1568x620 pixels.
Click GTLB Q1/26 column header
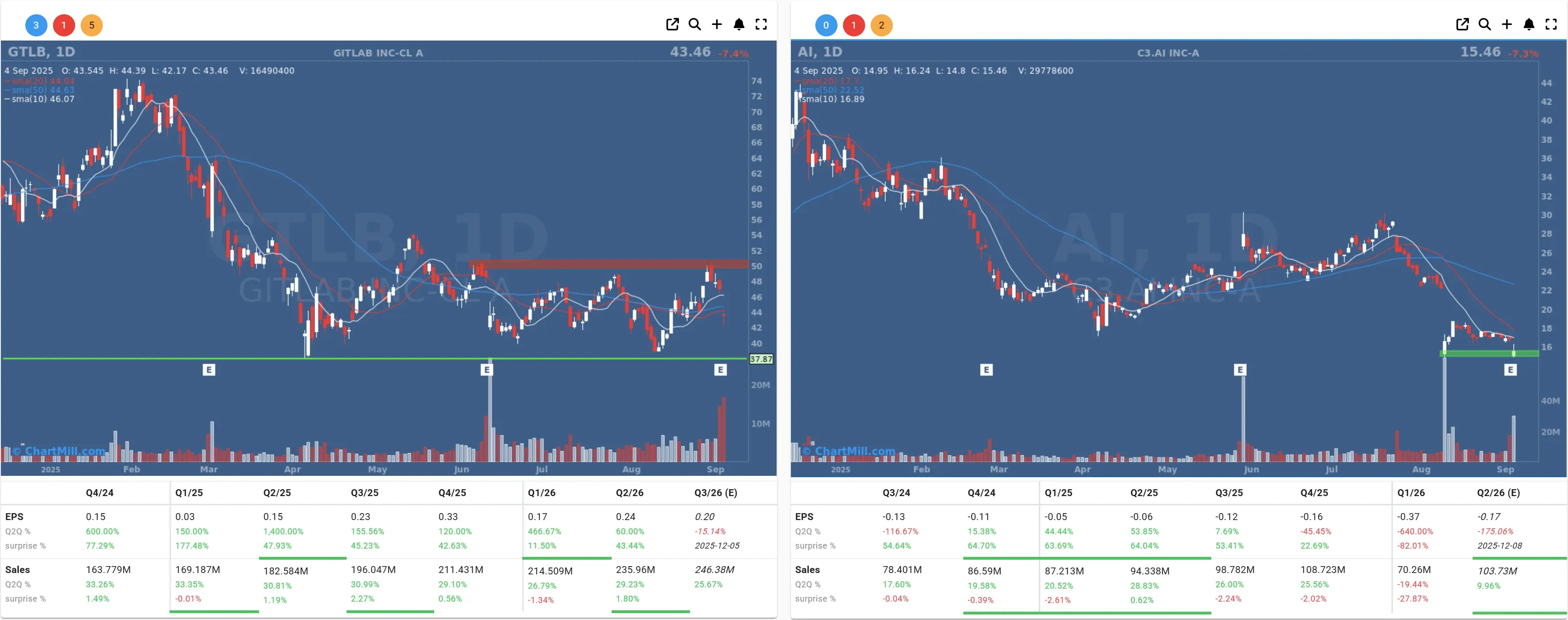click(x=541, y=493)
